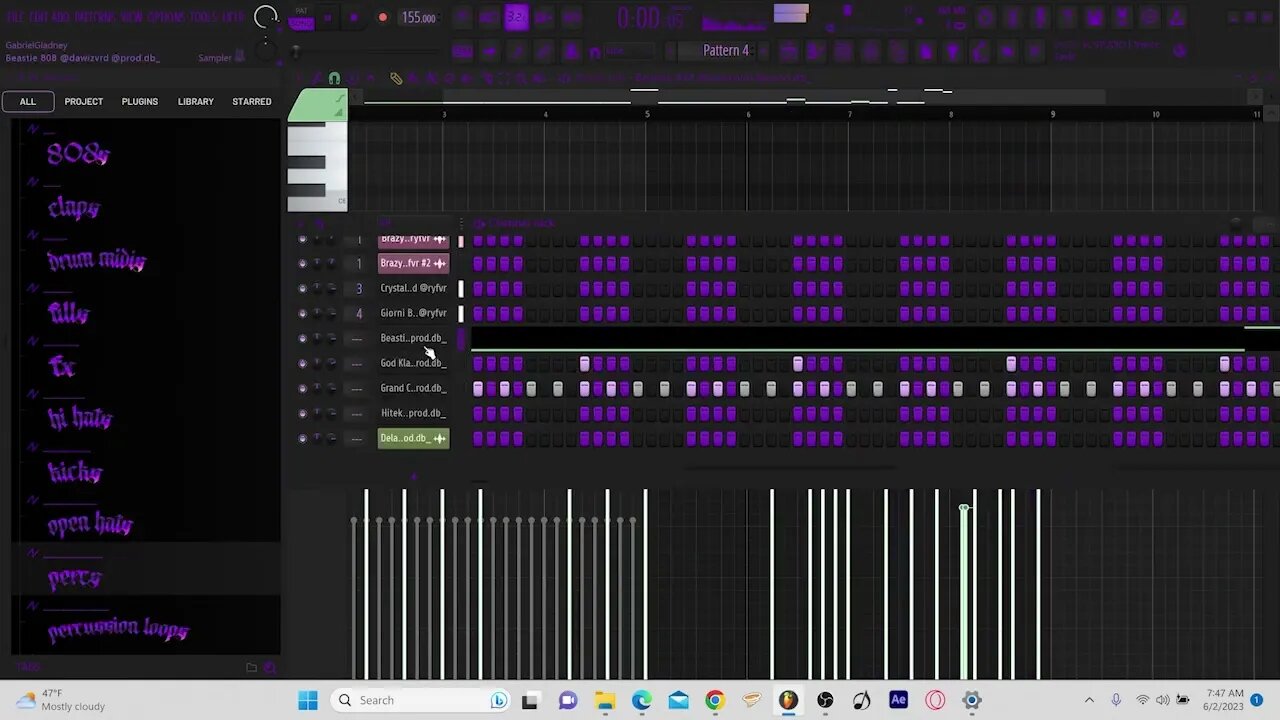Viewport: 1280px width, 720px height.
Task: Expand the fills folder
Action: [68, 313]
